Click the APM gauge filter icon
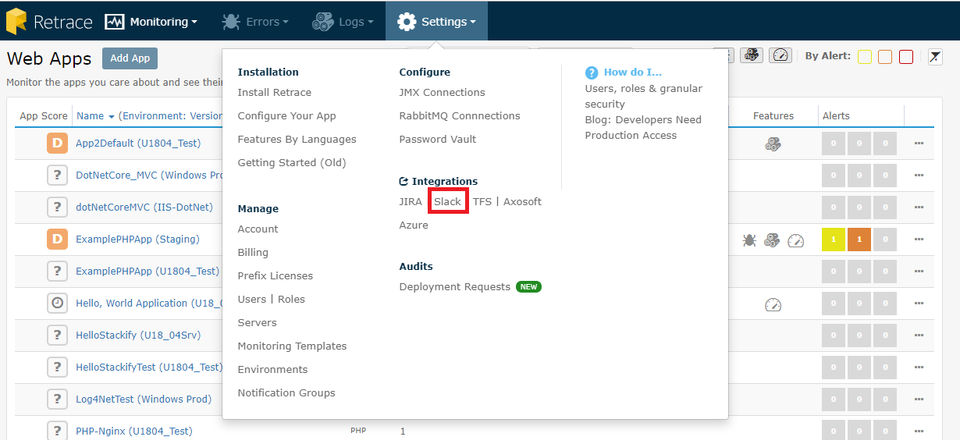The image size is (960, 440). coord(781,56)
